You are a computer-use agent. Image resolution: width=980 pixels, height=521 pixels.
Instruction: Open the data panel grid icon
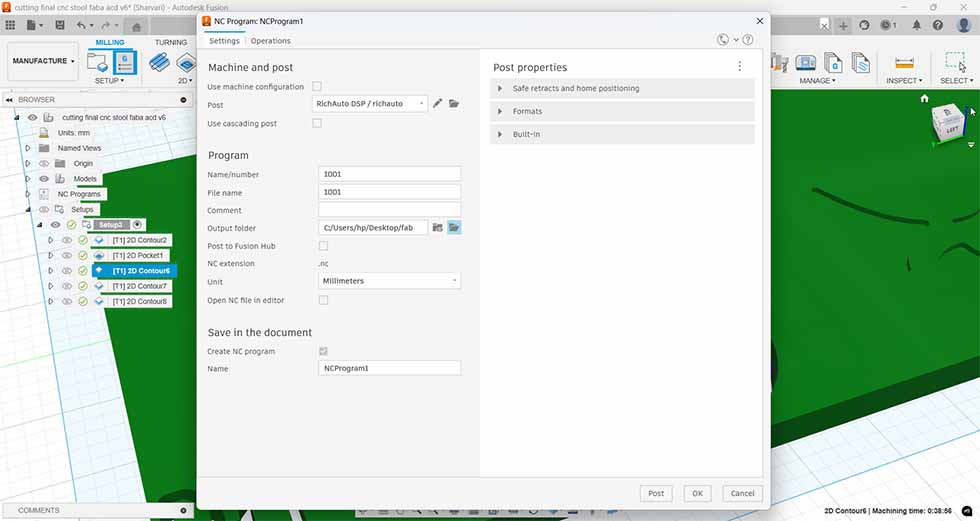(10, 25)
